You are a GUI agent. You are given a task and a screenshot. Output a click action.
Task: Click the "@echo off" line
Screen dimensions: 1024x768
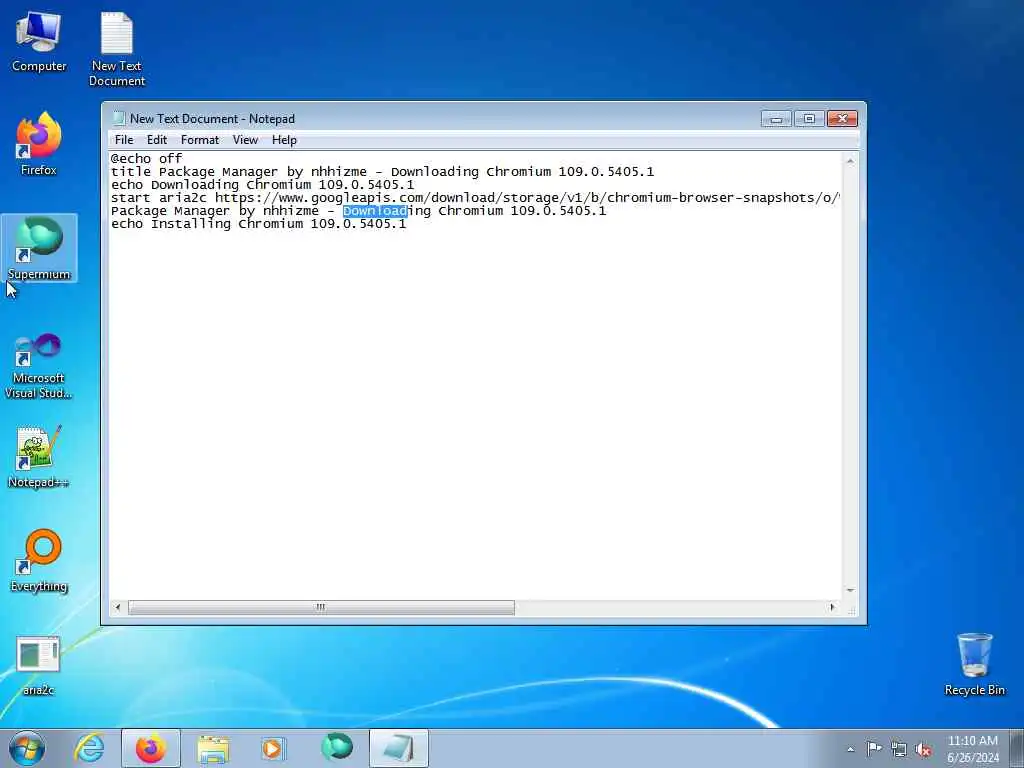coord(147,158)
